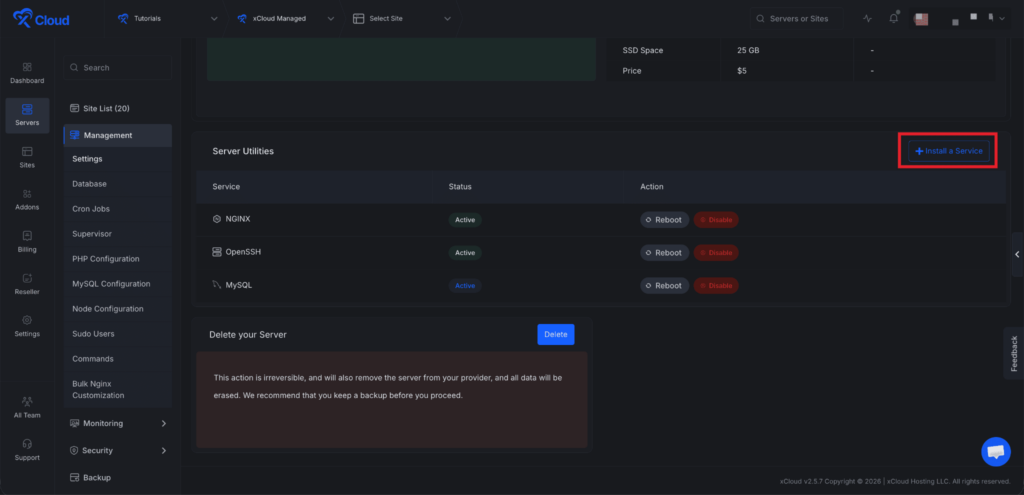Click the NGINX Active status badge
Screen dimensions: 1024x495
click(465, 219)
